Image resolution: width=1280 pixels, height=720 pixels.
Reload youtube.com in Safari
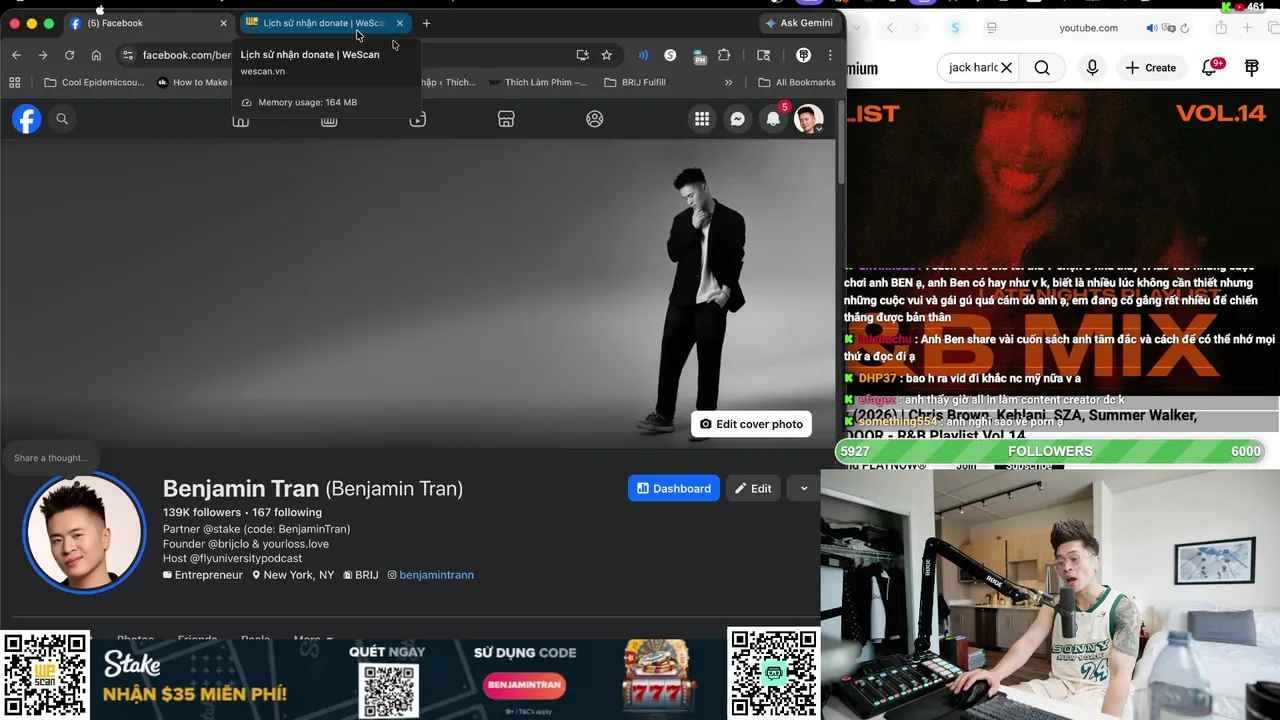point(1185,28)
